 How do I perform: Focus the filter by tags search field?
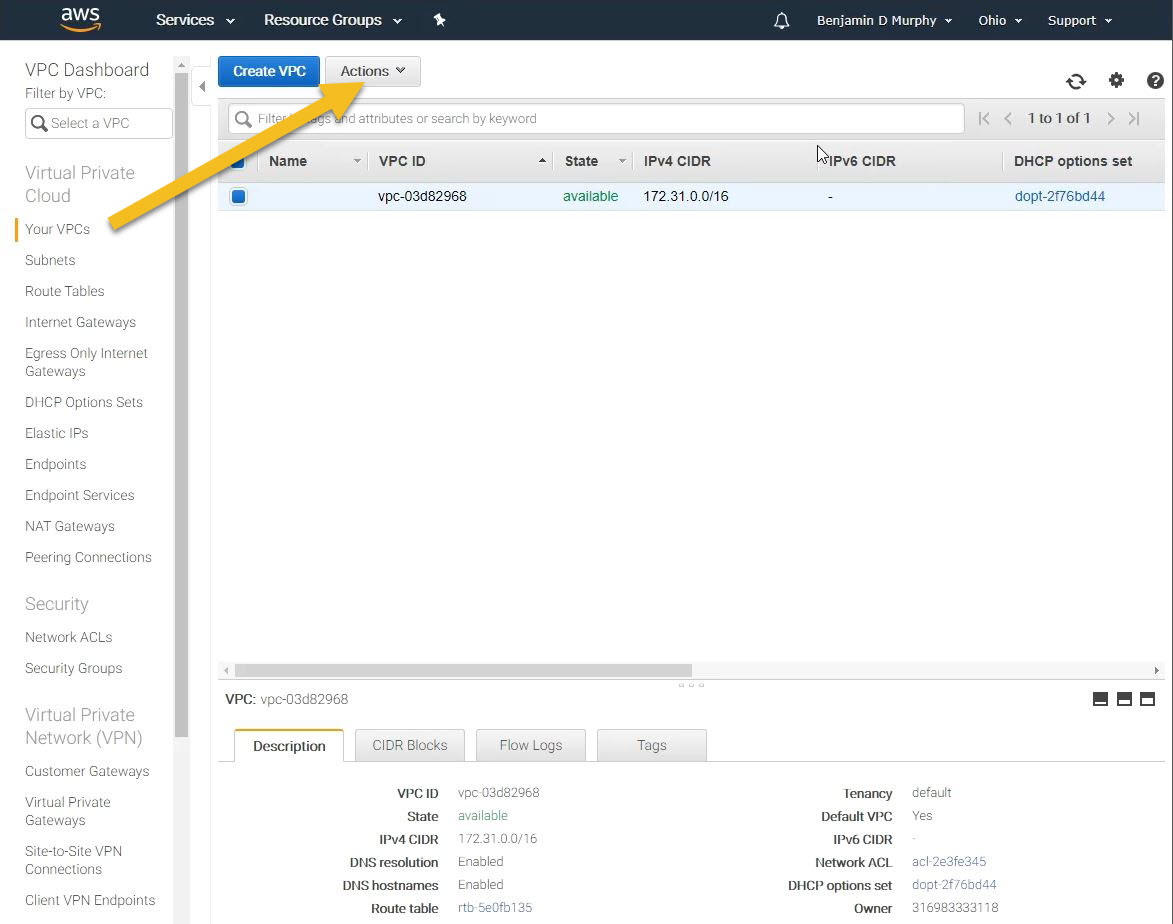(x=595, y=119)
